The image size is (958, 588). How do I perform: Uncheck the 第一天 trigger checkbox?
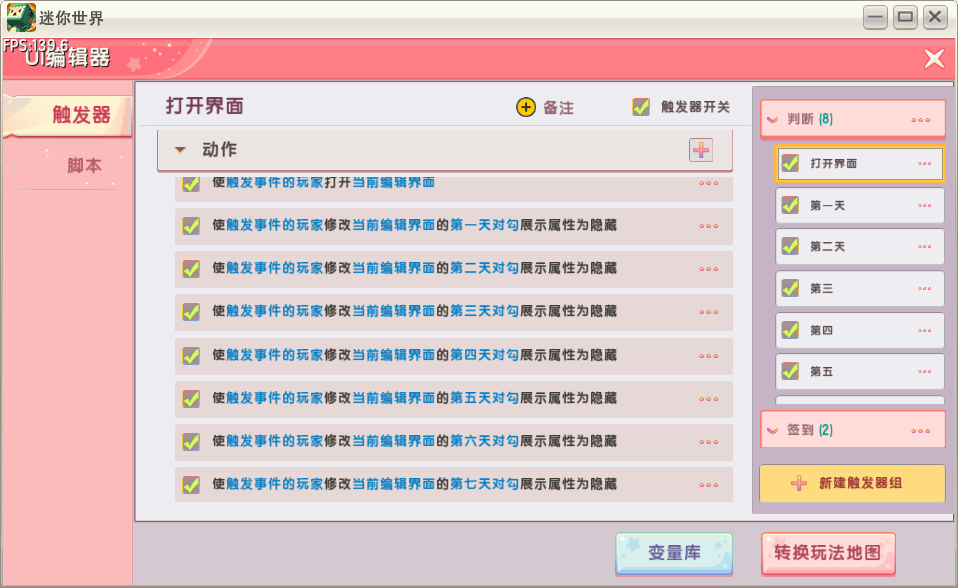[791, 205]
